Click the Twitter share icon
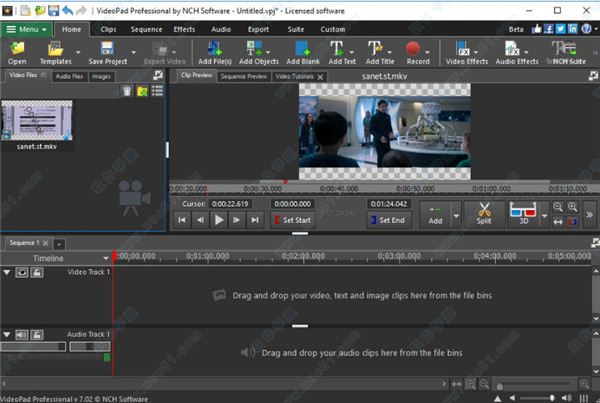This screenshot has height=403, width=600. [561, 29]
